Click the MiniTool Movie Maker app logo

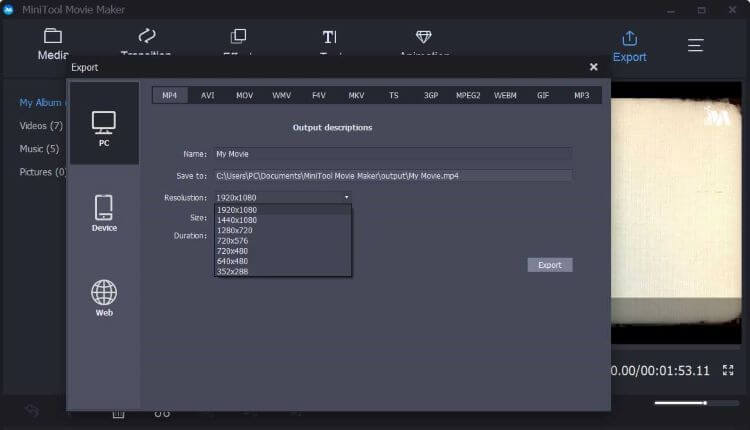9,10
